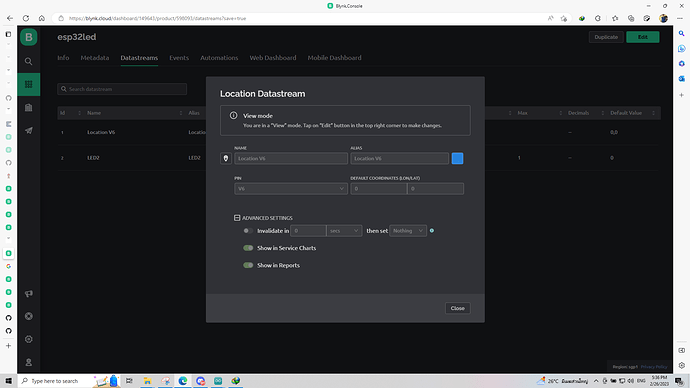Image resolution: width=690 pixels, height=388 pixels.
Task: Open the browser profile avatar
Action: pos(663,18)
